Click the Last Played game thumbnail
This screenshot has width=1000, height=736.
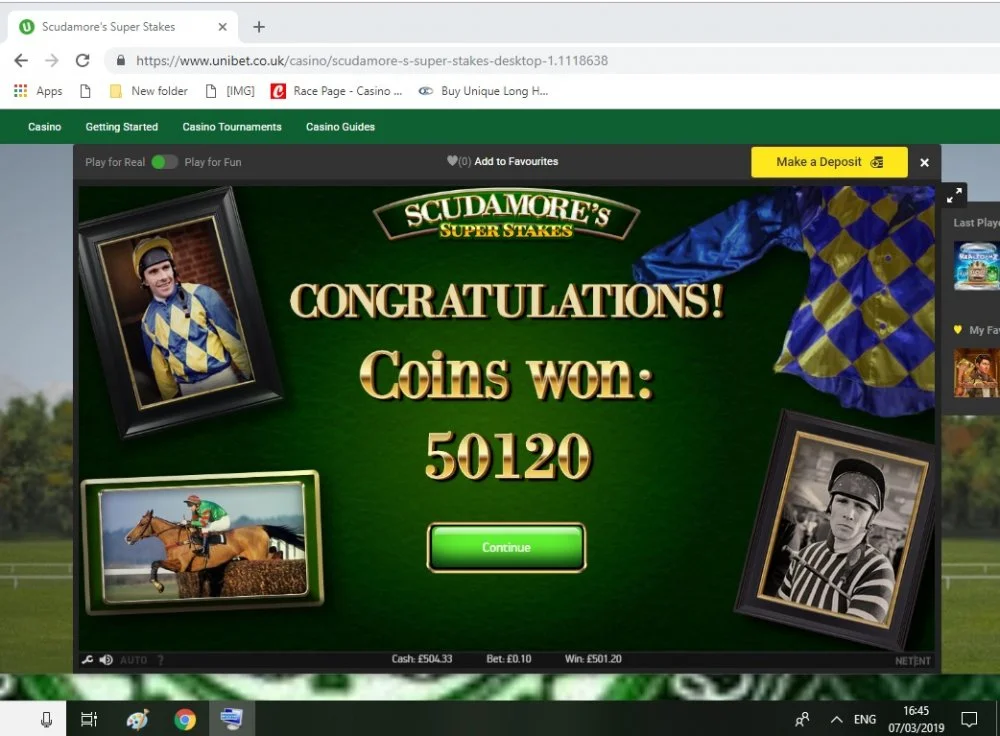(x=976, y=266)
